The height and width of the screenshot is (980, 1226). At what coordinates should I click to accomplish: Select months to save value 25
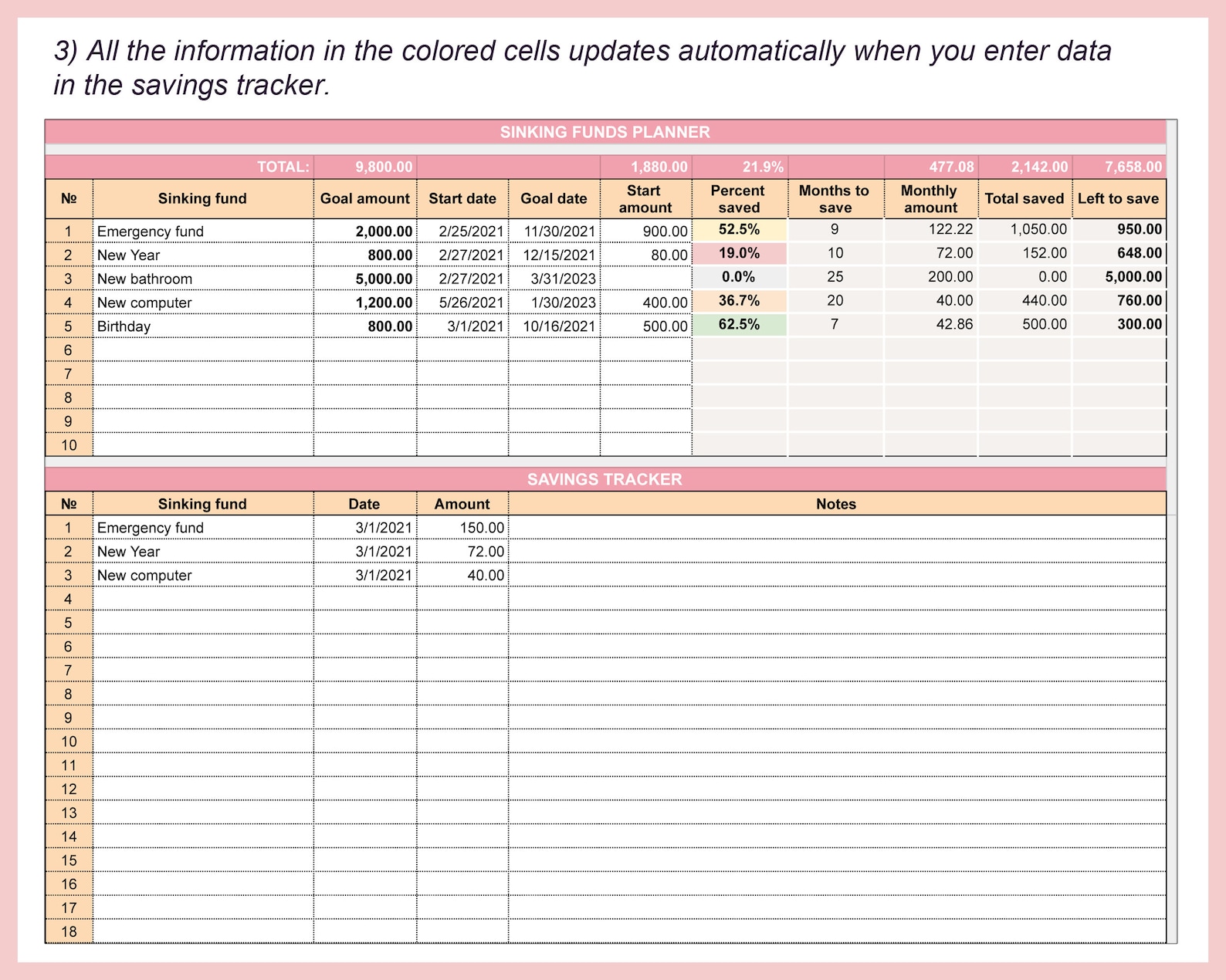click(x=835, y=276)
